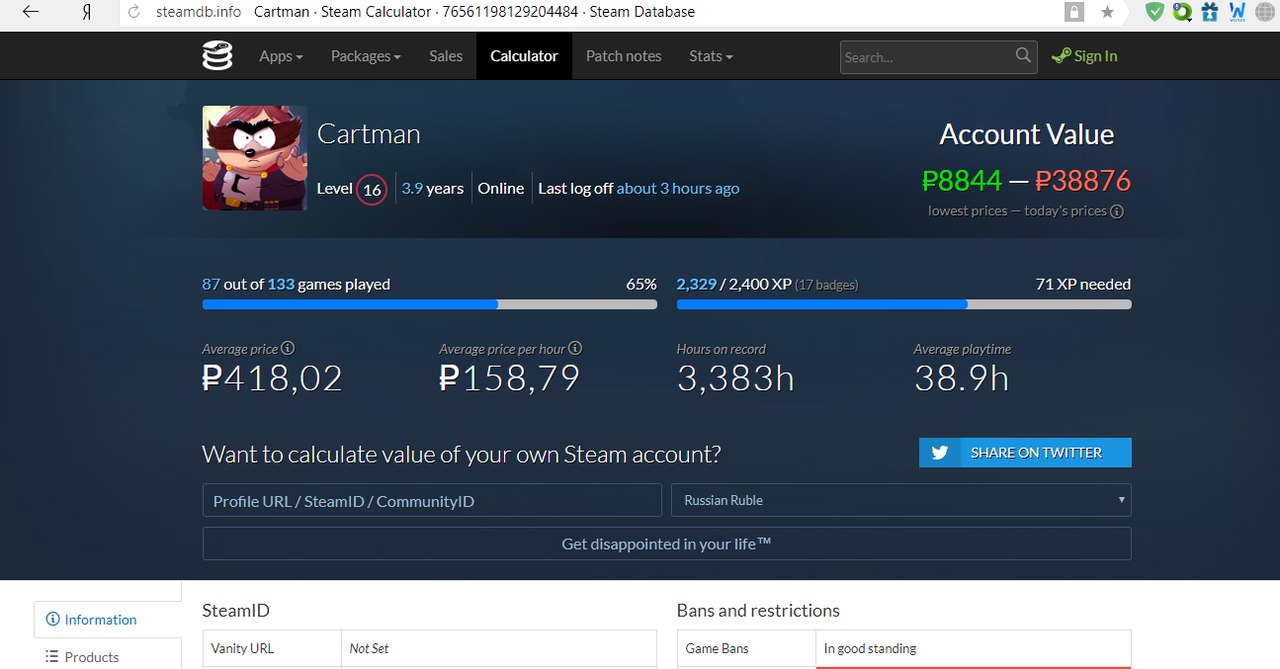This screenshot has height=669, width=1280.
Task: Open the Russian Ruble currency dropdown
Action: [901, 500]
